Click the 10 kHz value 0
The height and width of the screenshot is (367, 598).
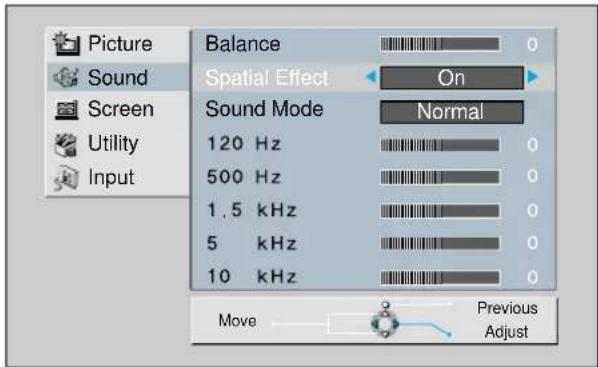(532, 277)
